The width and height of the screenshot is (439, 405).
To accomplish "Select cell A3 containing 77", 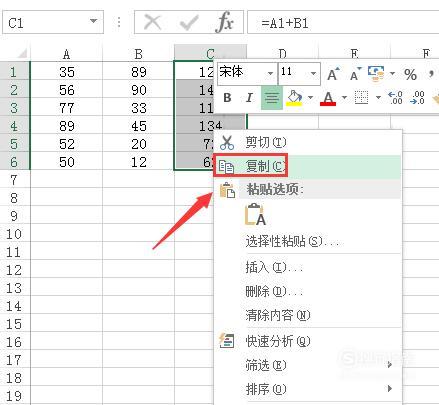I will click(66, 108).
